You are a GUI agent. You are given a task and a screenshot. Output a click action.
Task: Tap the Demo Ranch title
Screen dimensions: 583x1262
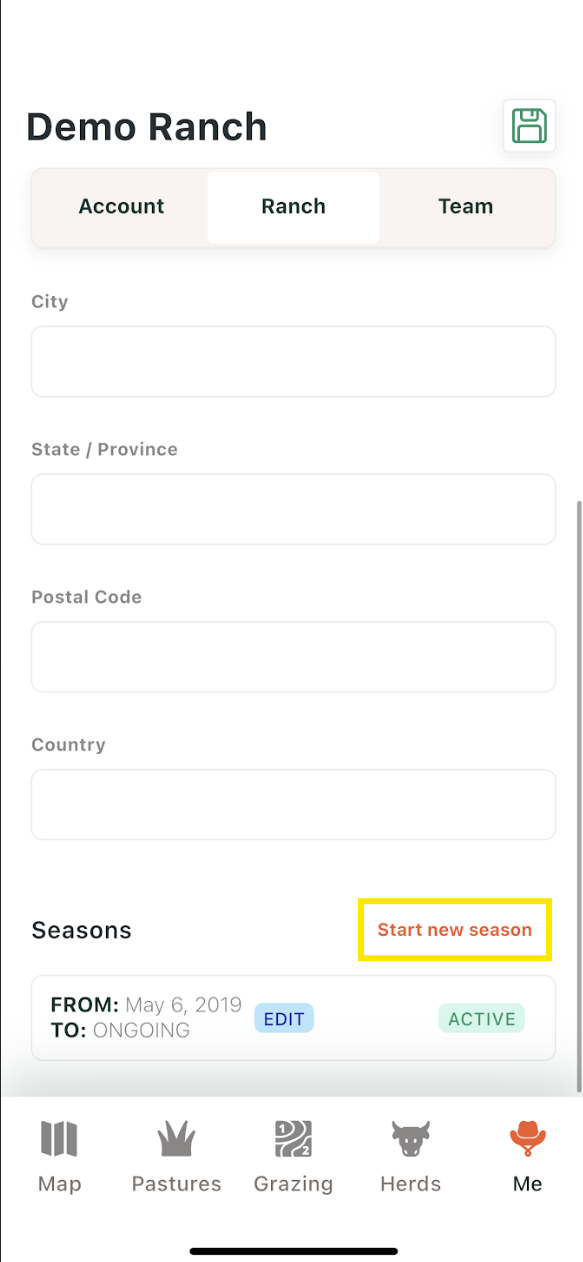pos(147,128)
